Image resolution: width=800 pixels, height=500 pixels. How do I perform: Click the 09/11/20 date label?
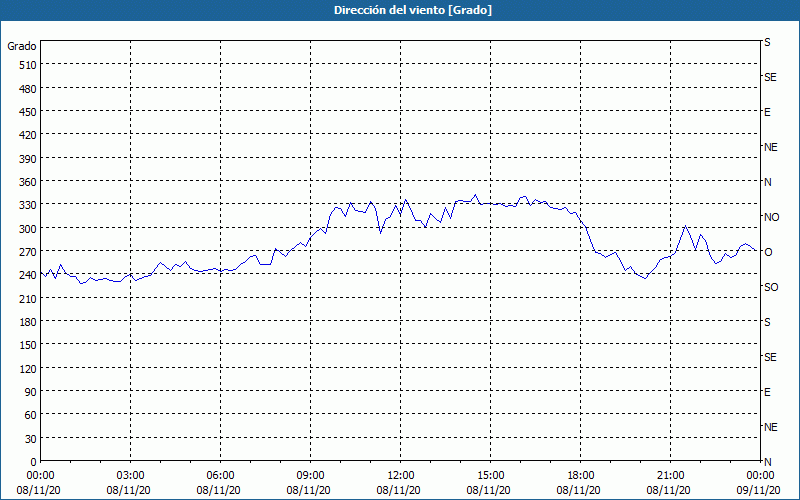(759, 490)
